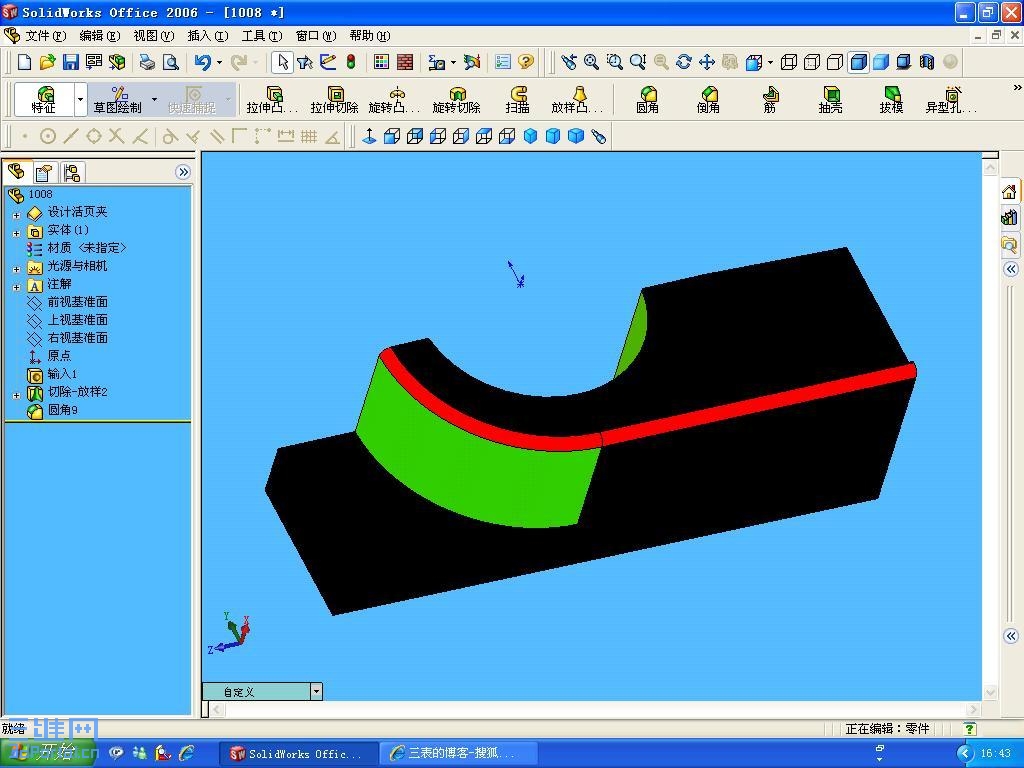Open the dropdown arrow beside 草图绘制

[154, 100]
